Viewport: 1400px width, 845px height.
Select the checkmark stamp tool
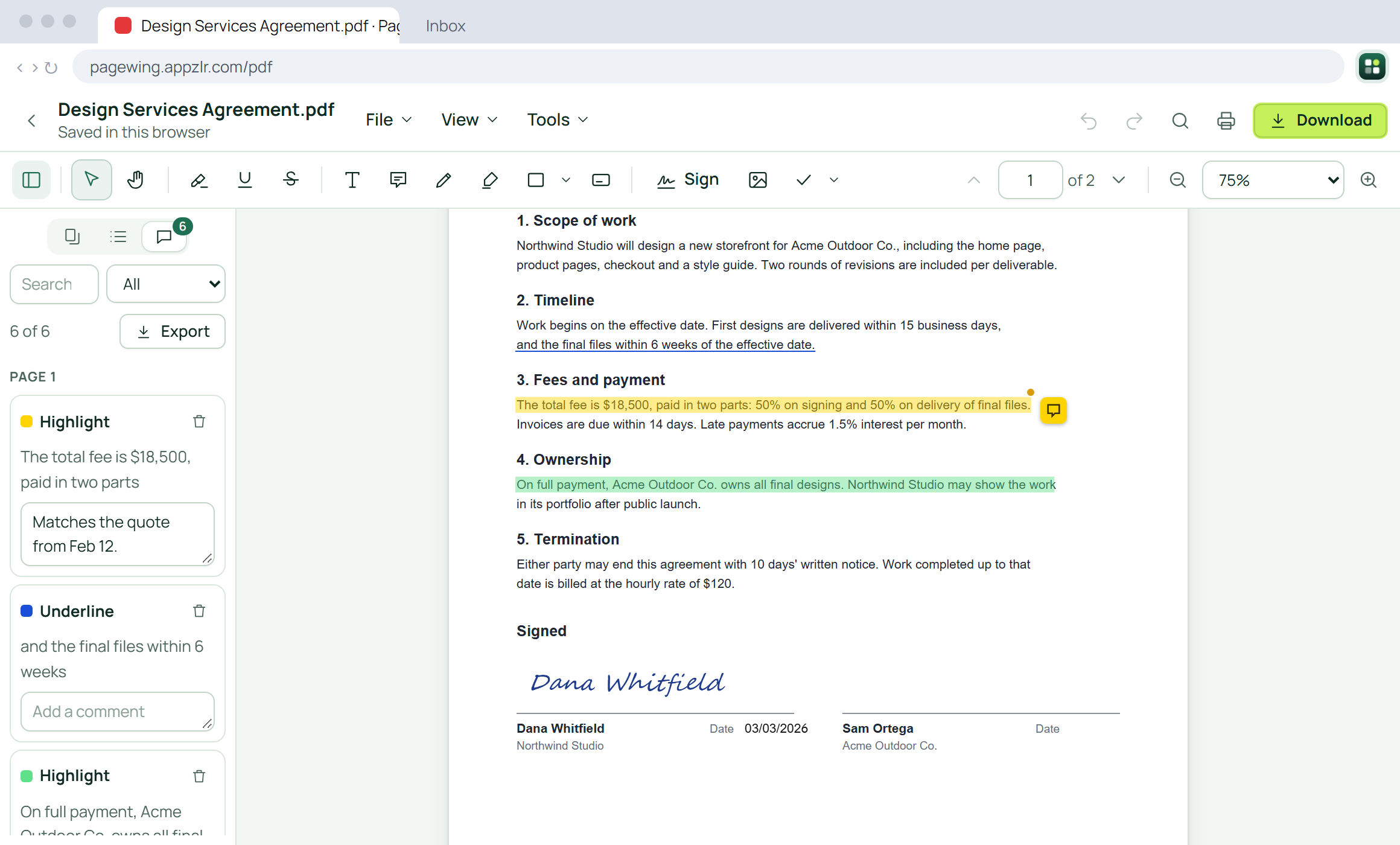tap(804, 180)
